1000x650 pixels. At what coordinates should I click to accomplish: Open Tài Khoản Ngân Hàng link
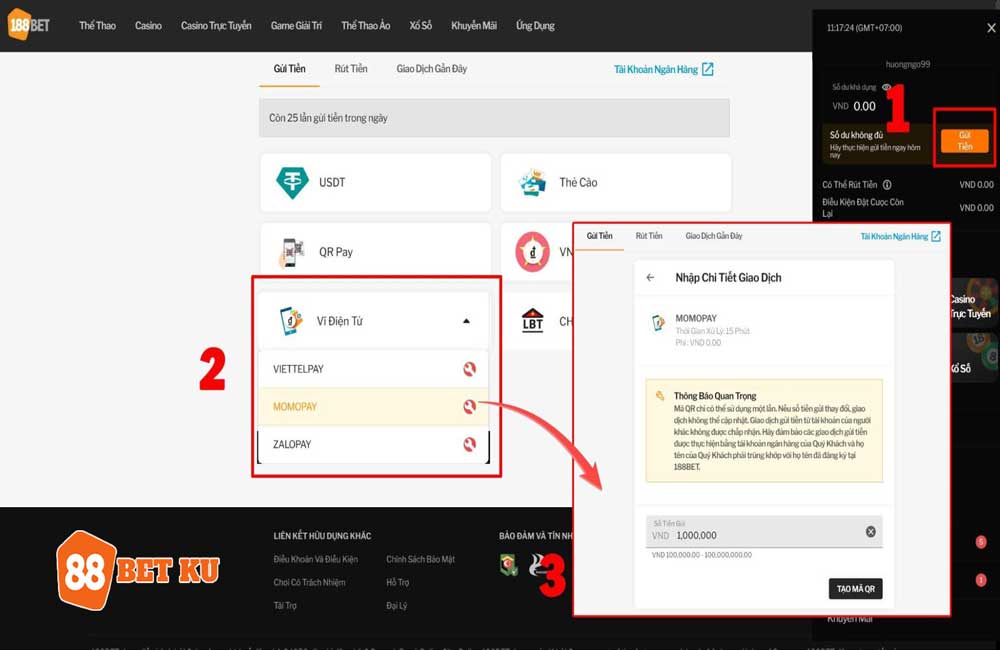[656, 70]
